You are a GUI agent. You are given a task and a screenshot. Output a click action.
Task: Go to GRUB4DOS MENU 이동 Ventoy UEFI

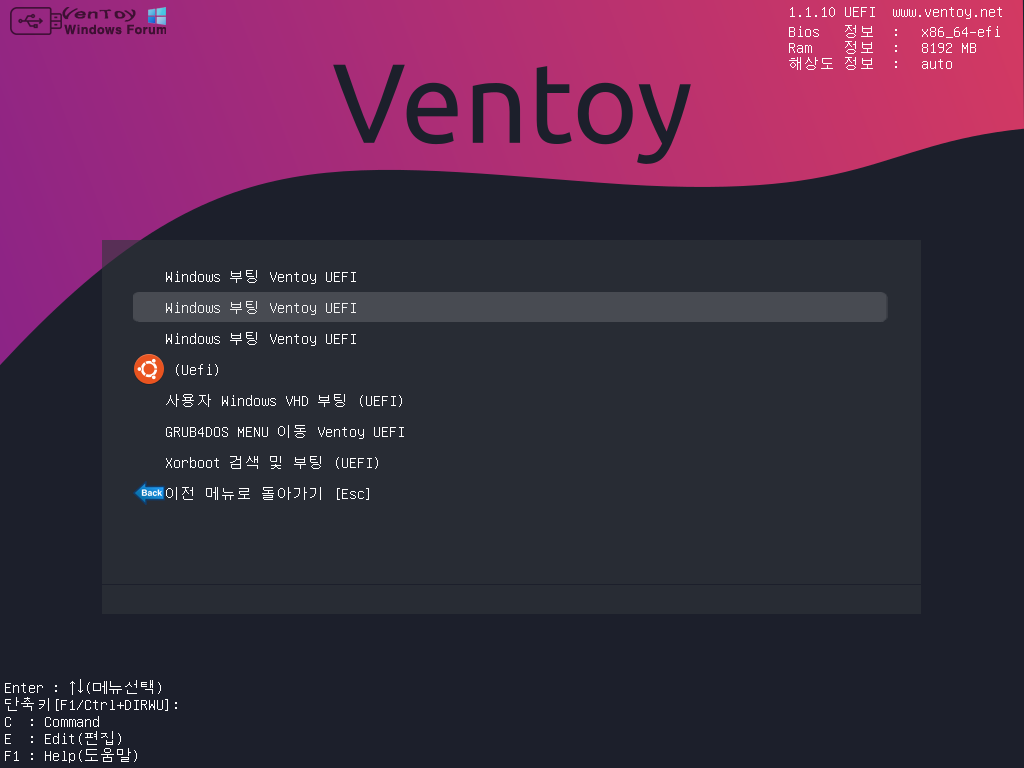pyautogui.click(x=285, y=432)
